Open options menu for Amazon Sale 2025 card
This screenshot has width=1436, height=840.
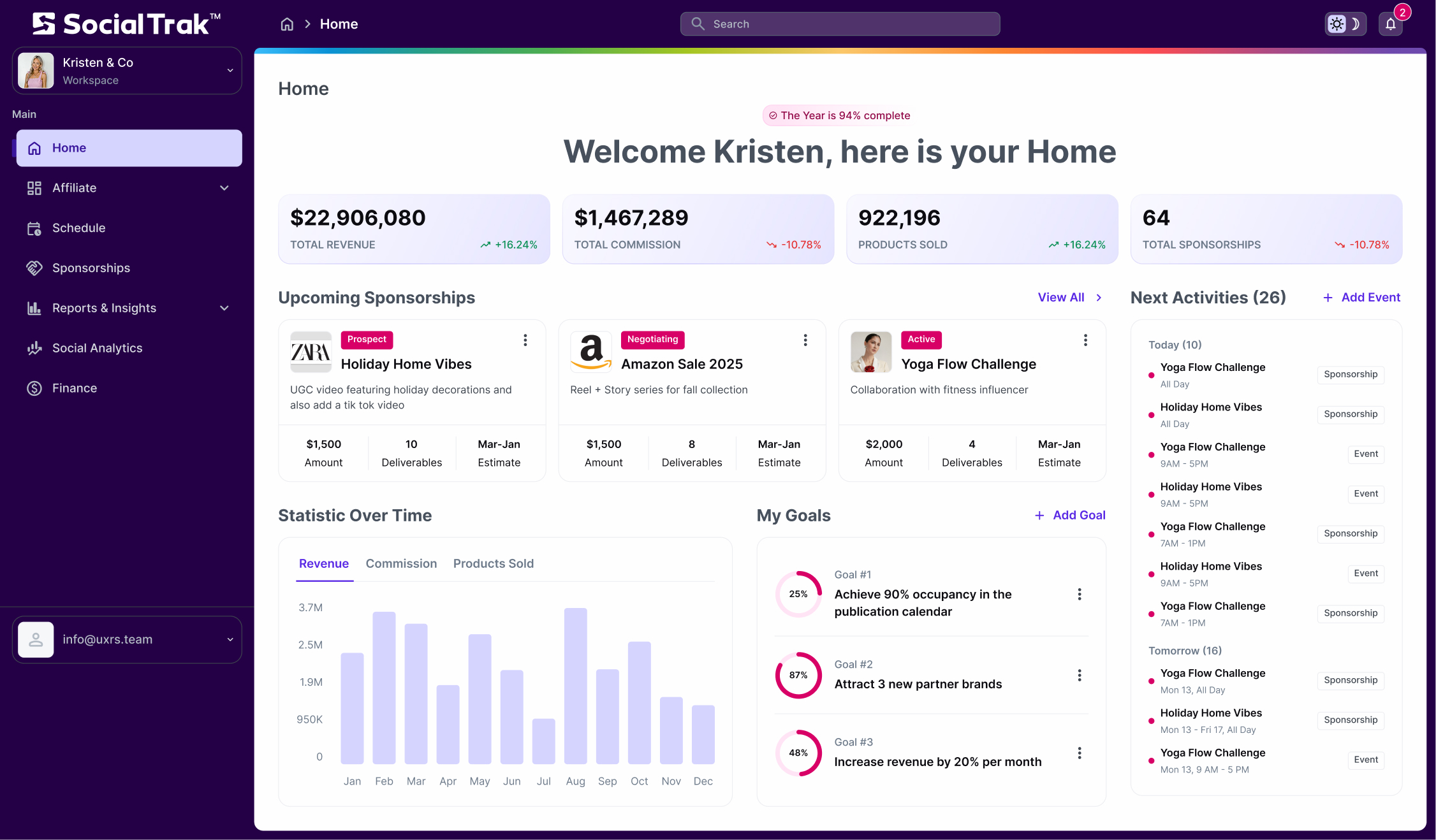point(805,340)
